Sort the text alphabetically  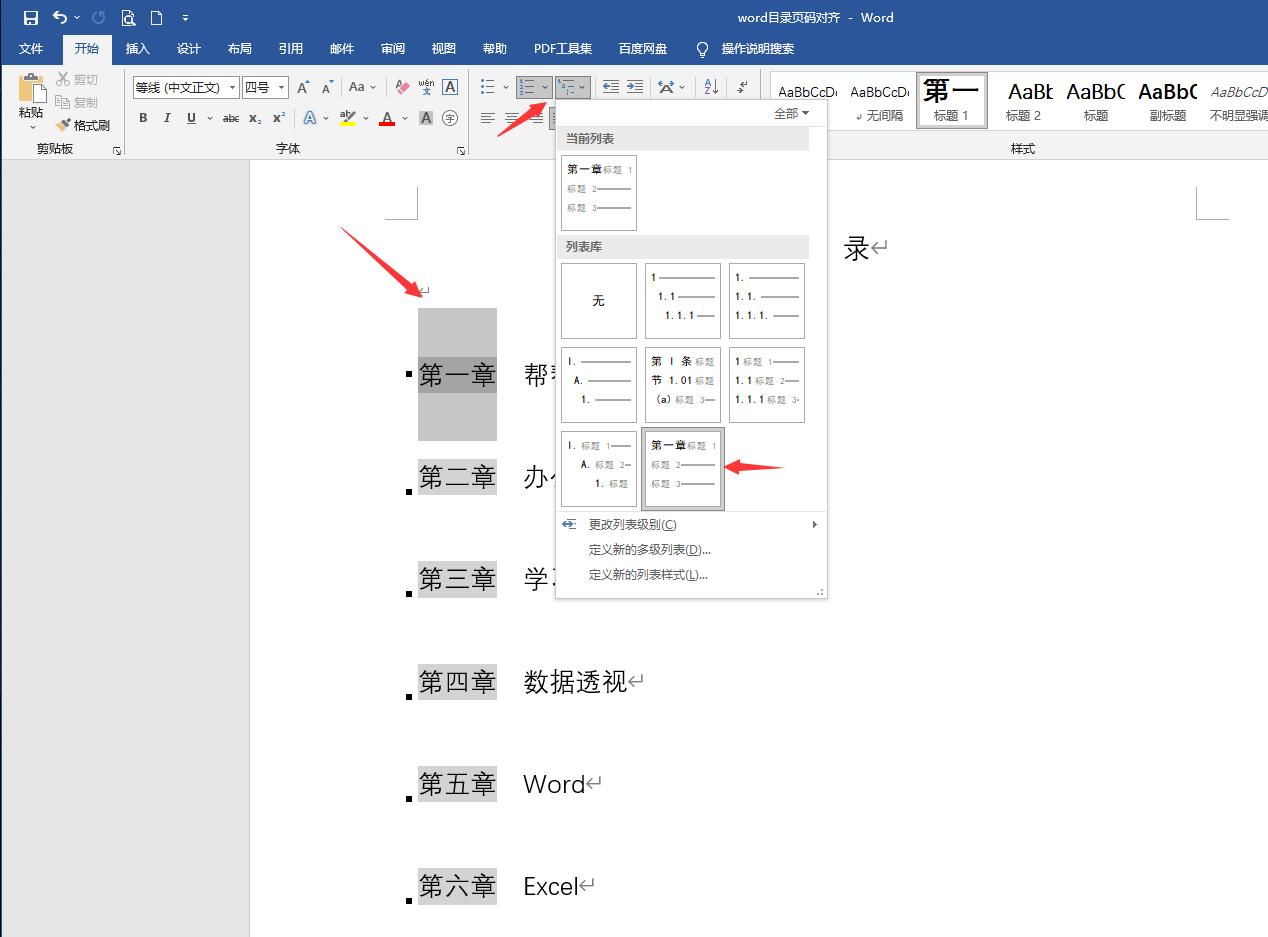[x=709, y=88]
